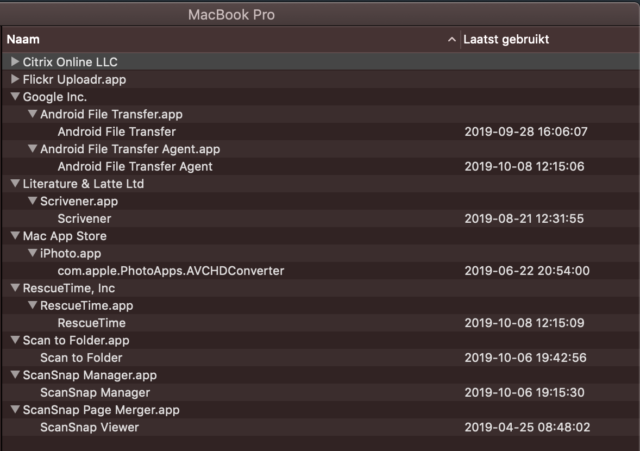640x451 pixels.
Task: Expand the Flickr Uploadr.app entry
Action: 15,79
